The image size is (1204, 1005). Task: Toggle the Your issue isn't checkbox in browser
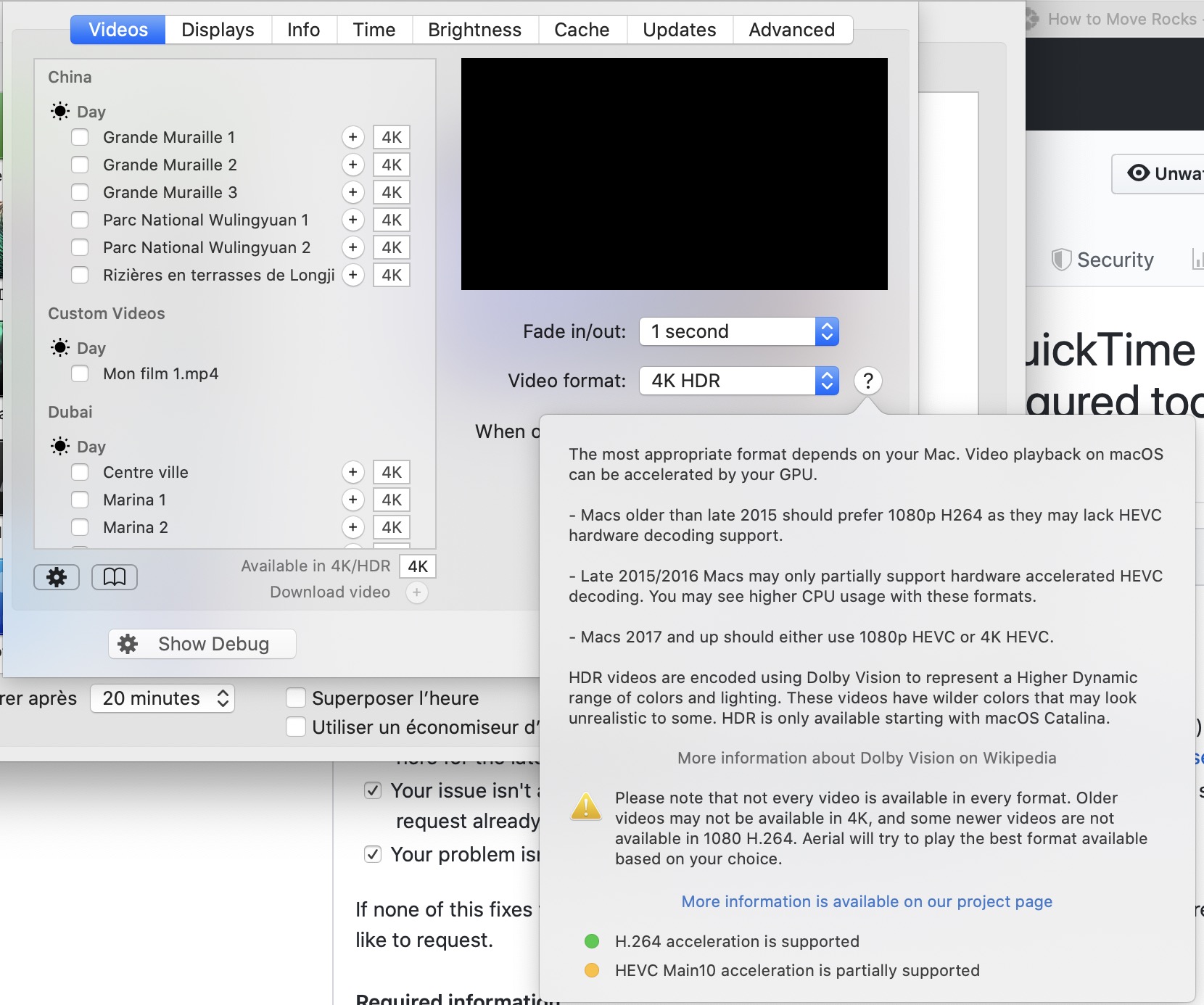tap(373, 790)
